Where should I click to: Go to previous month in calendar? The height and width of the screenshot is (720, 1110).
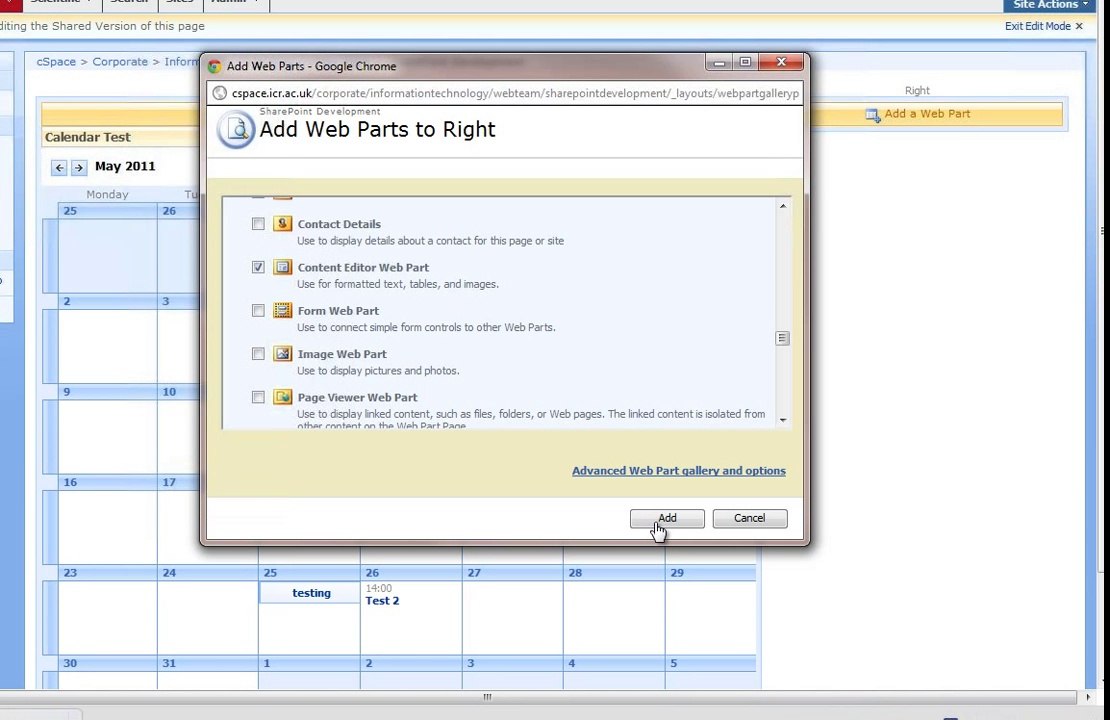click(x=59, y=168)
